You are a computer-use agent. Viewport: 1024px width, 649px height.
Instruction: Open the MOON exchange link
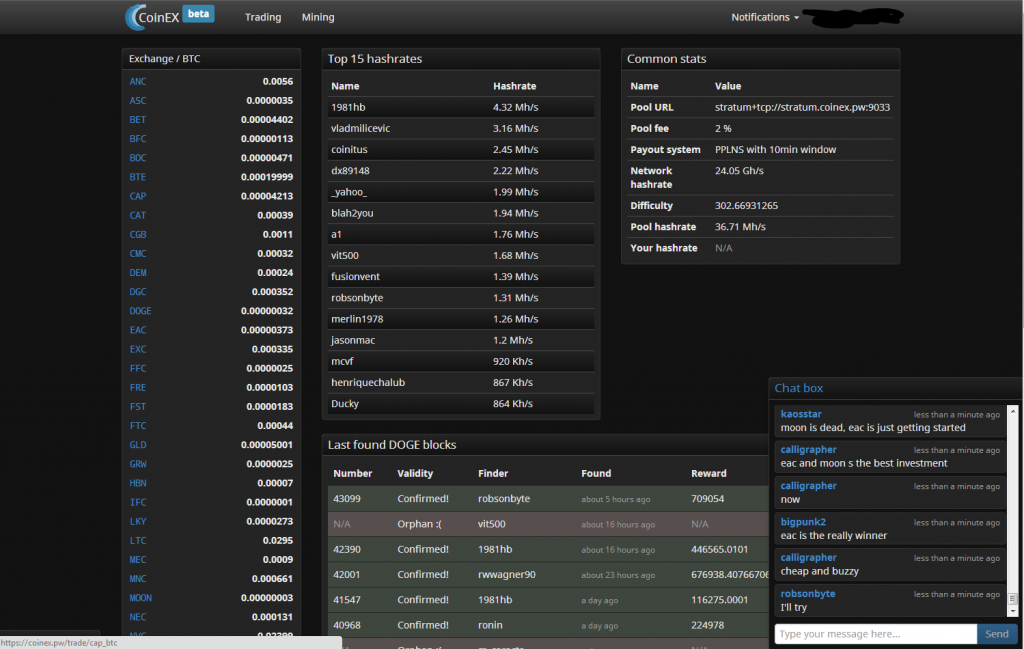(140, 597)
